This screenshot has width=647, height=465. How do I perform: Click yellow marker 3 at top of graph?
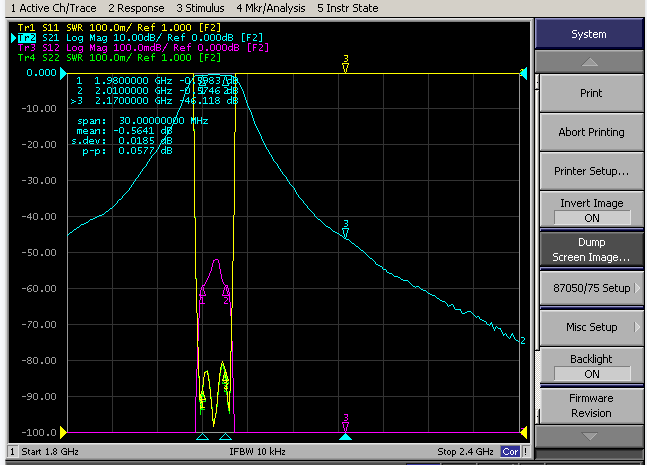click(346, 64)
